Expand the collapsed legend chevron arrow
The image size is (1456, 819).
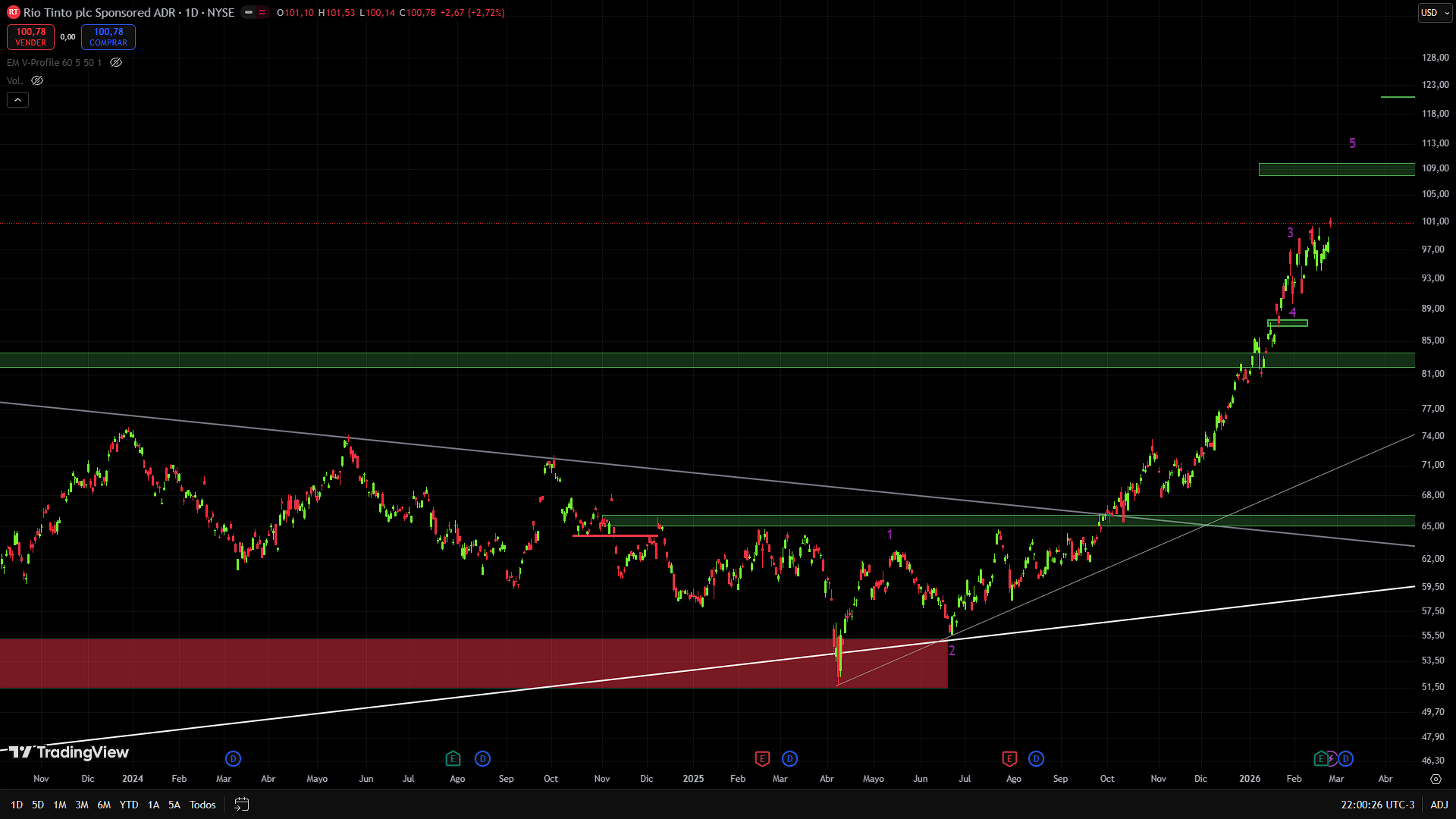(17, 99)
